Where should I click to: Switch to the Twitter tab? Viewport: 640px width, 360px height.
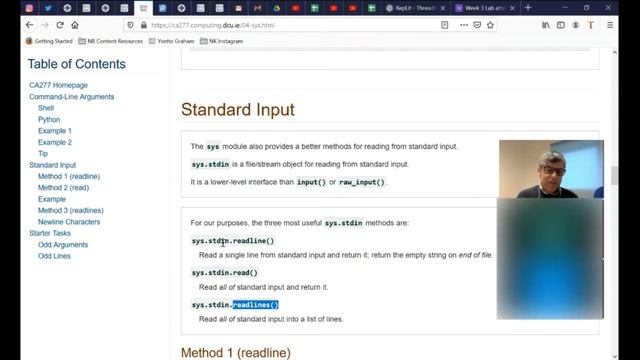coord(48,8)
